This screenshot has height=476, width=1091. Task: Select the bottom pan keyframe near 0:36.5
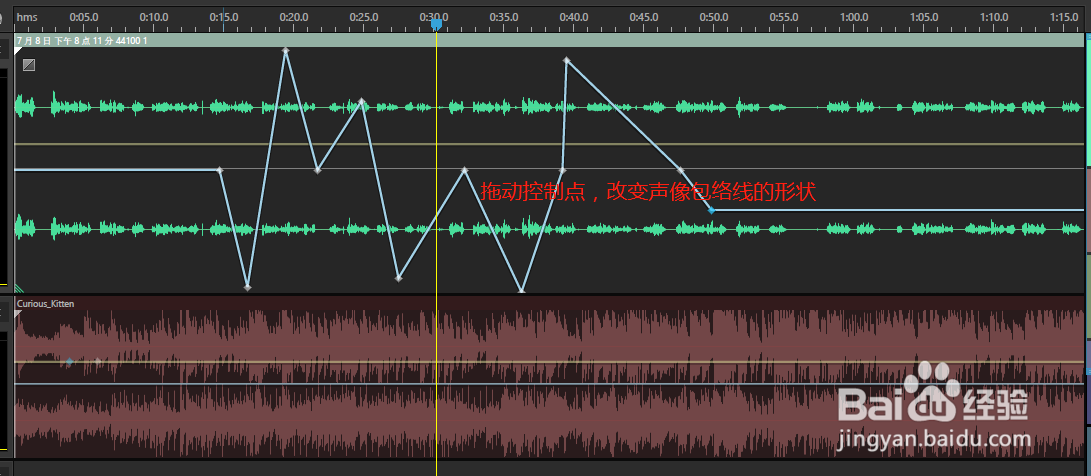tap(522, 290)
